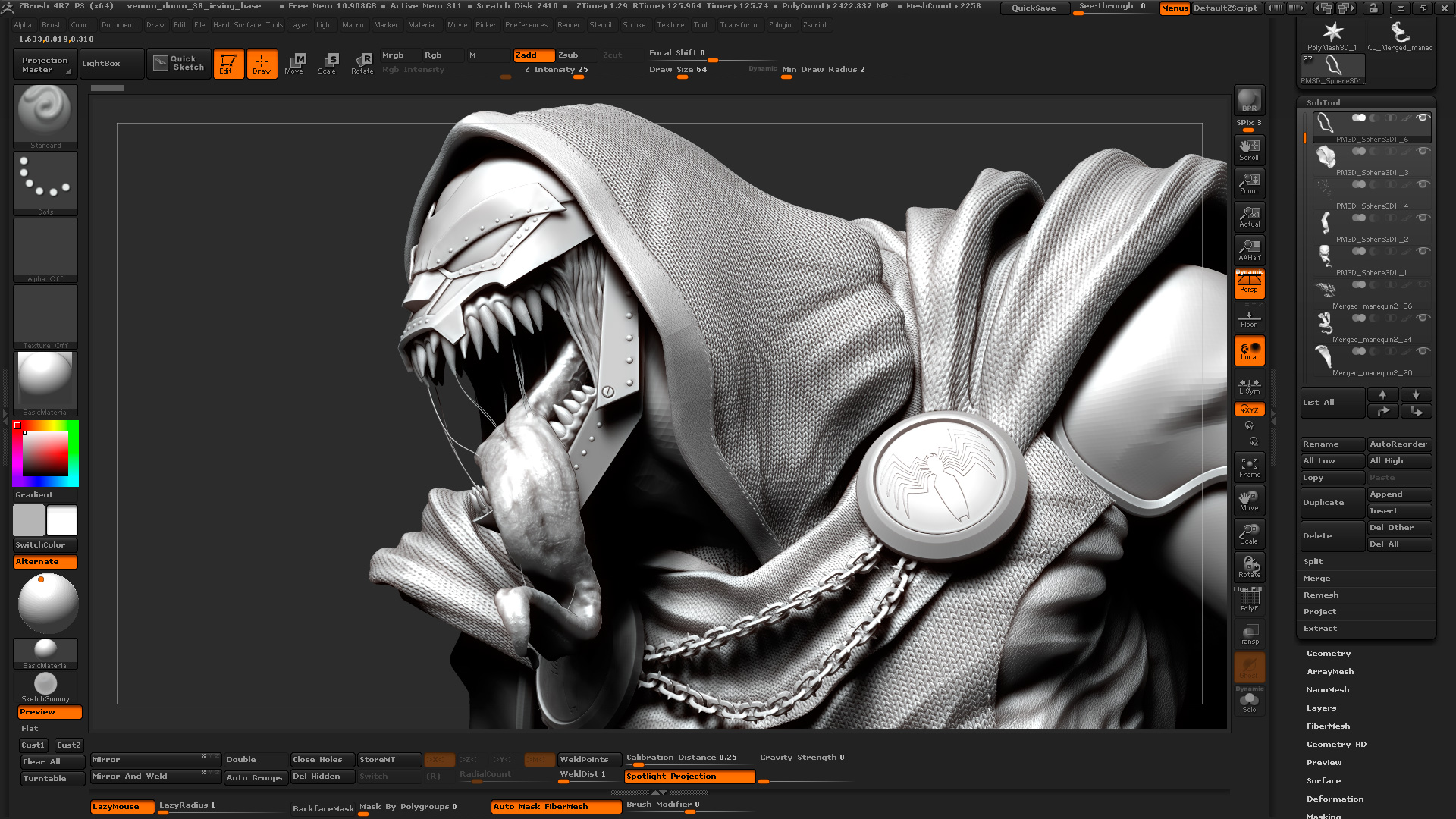Toggle visibility eye of PM3D_Sphere3D1_3 subtool
This screenshot has width=1456, height=819.
coord(1423,152)
